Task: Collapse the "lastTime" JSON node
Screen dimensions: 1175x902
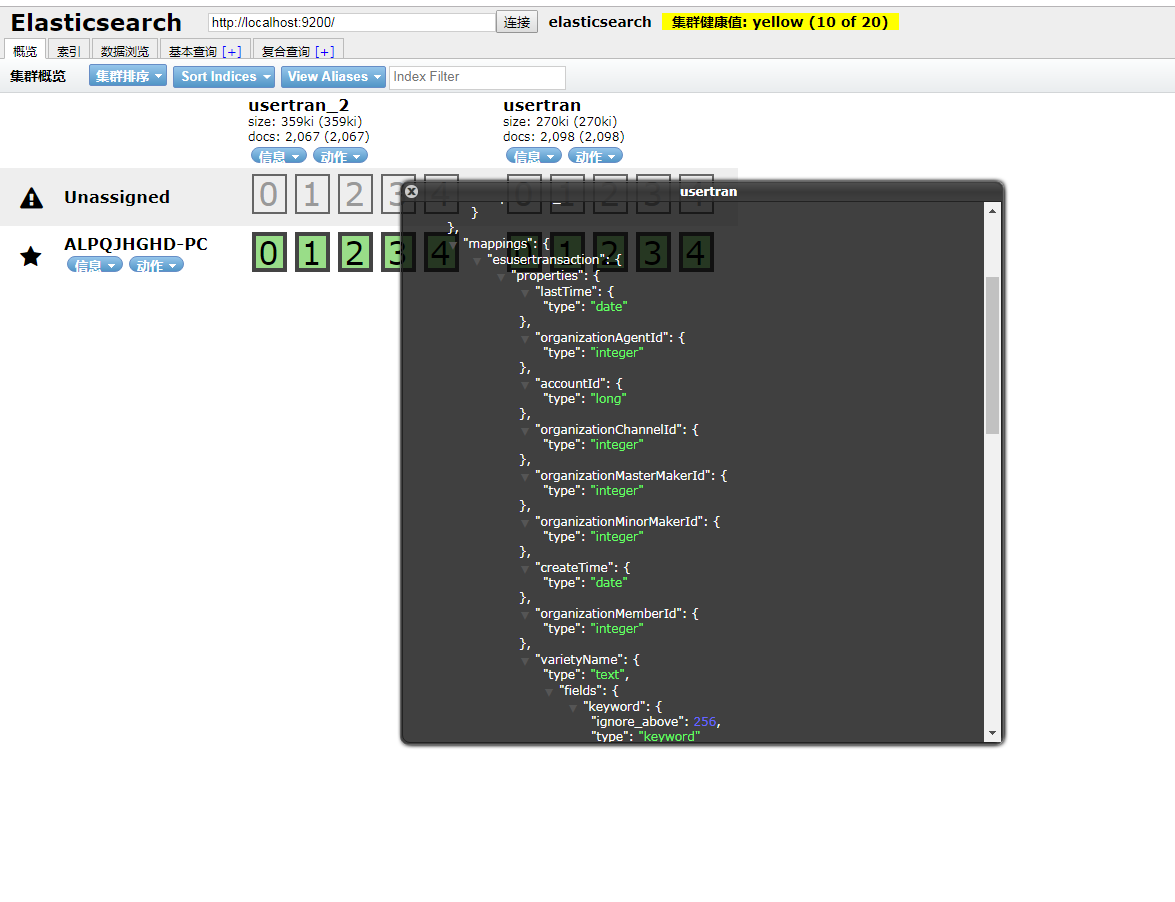Action: [525, 292]
